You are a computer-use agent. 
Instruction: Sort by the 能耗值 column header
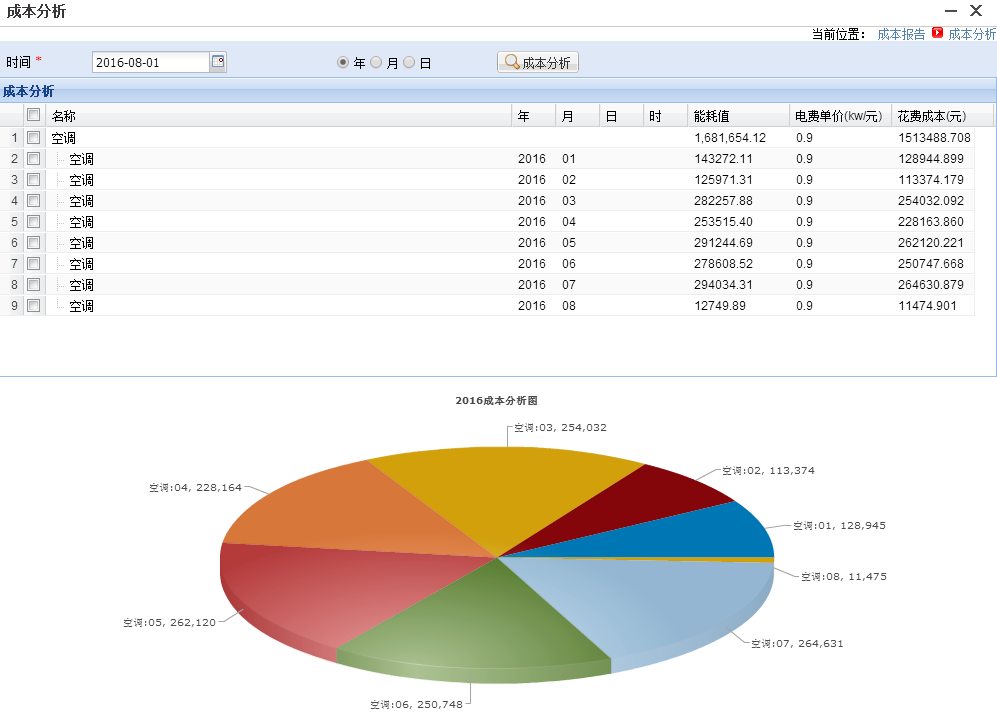coord(711,116)
